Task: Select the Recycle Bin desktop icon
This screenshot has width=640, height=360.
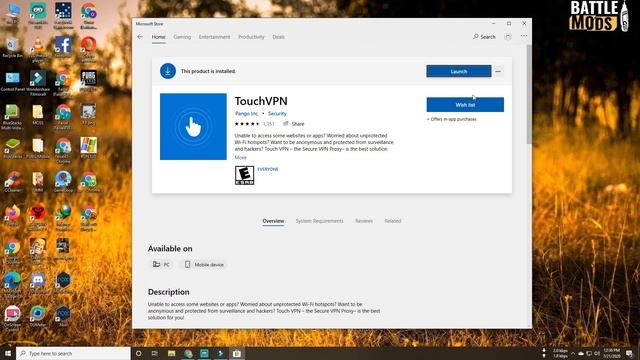Action: pyautogui.click(x=12, y=47)
